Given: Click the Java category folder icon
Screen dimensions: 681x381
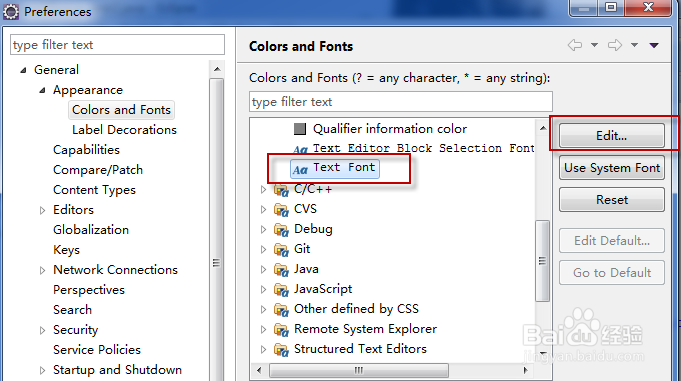Looking at the screenshot, I should coord(281,270).
